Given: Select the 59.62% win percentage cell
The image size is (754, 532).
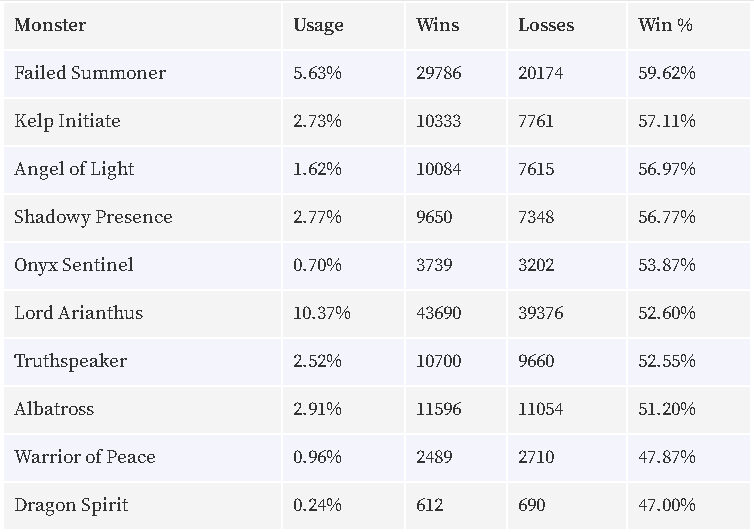Looking at the screenshot, I should point(666,73).
